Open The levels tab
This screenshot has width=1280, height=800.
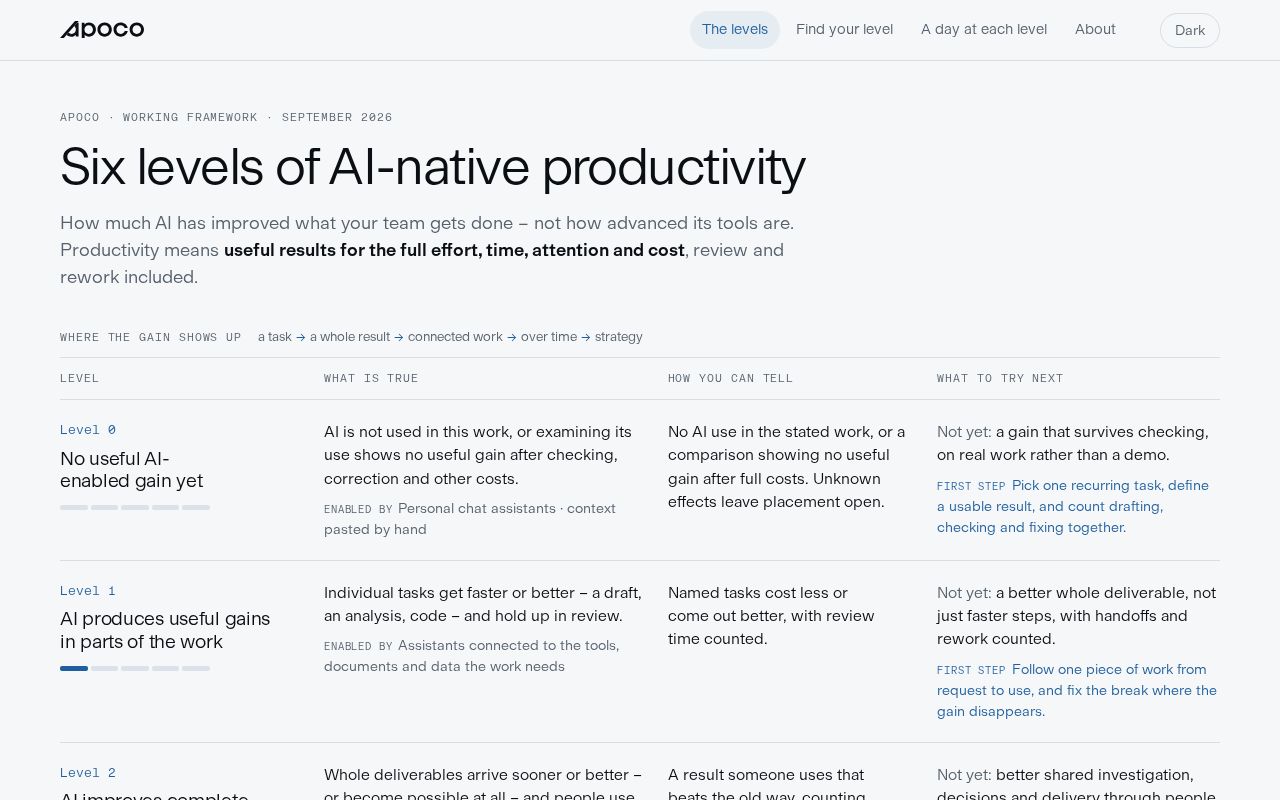coord(735,30)
